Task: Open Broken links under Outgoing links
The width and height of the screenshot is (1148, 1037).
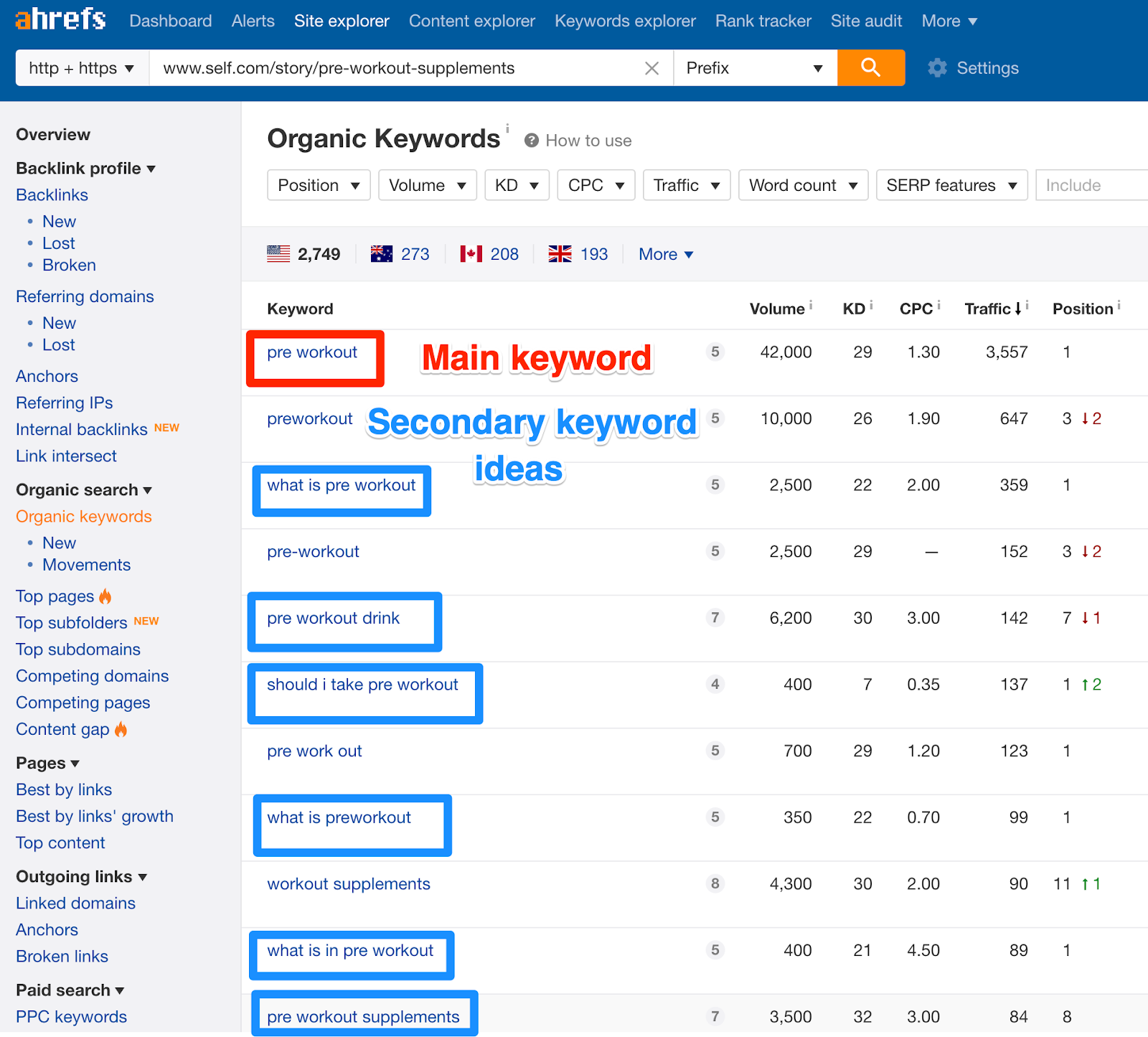Action: click(x=62, y=956)
